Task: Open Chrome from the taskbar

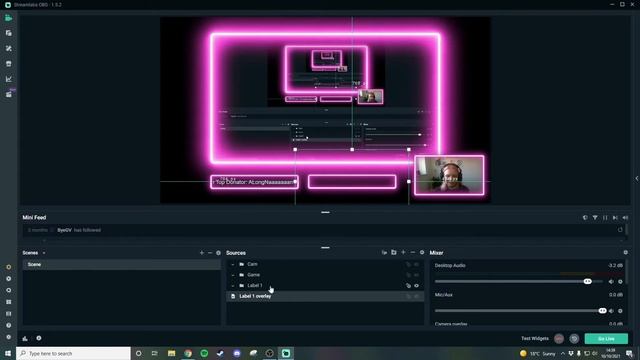Action: pyautogui.click(x=188, y=353)
